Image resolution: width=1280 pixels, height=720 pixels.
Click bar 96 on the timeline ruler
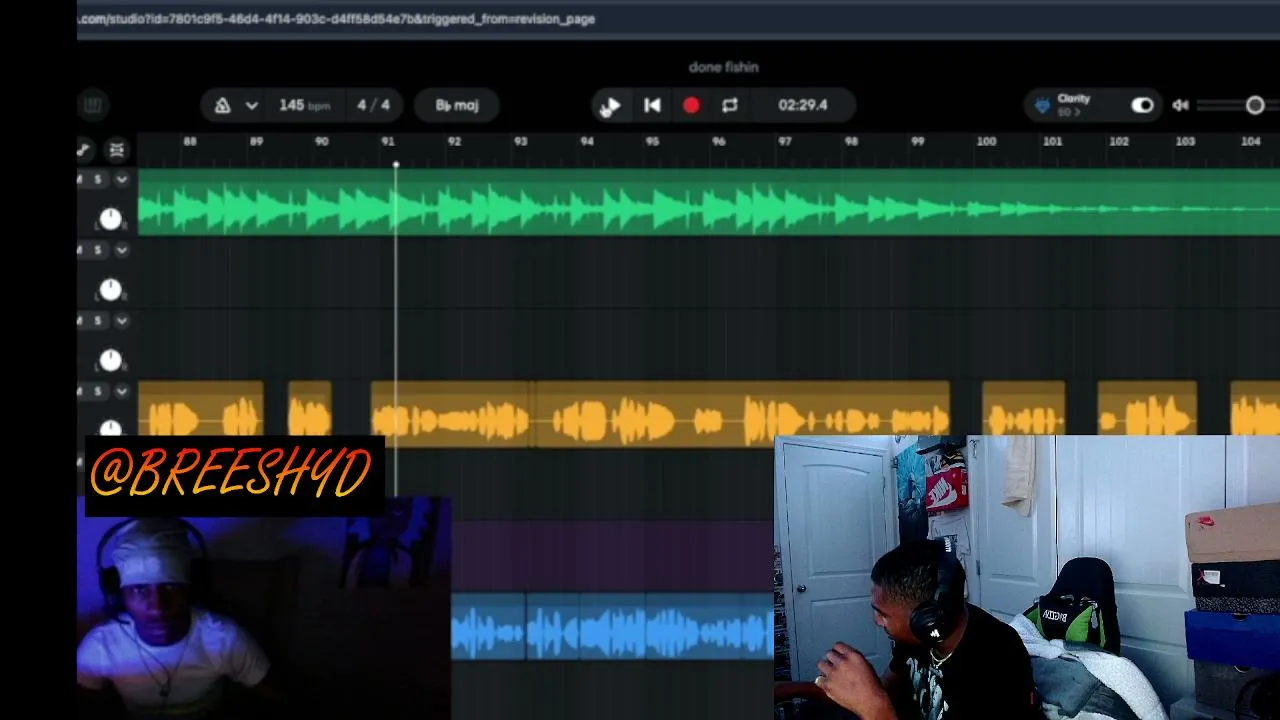click(718, 142)
